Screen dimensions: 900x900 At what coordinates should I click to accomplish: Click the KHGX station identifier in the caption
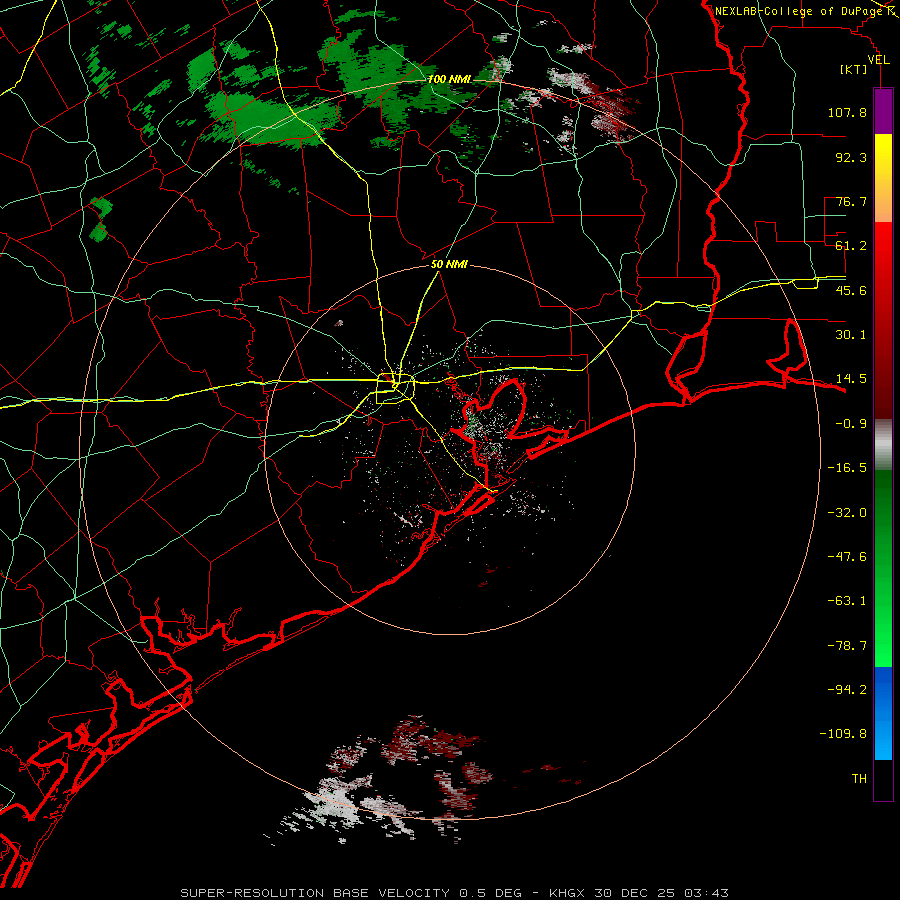569,893
